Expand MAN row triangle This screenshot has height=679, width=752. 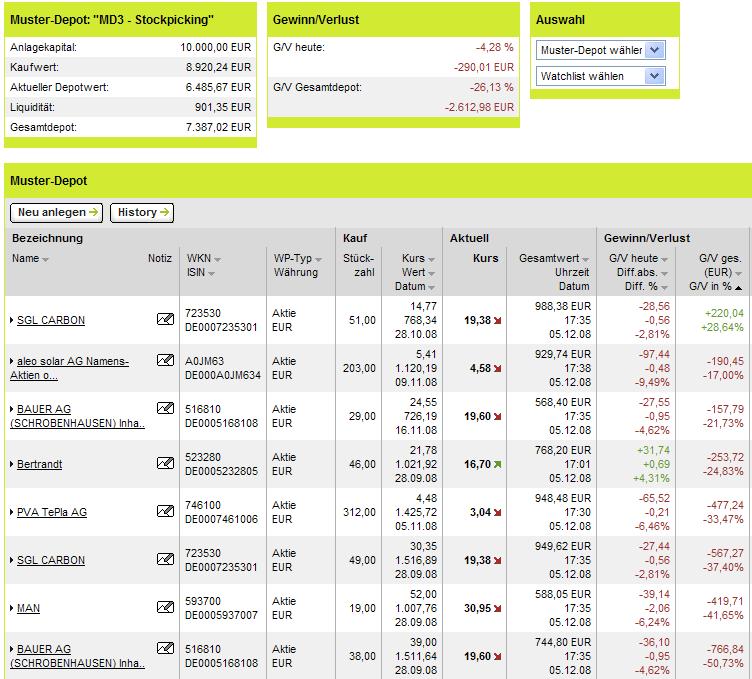[12, 608]
